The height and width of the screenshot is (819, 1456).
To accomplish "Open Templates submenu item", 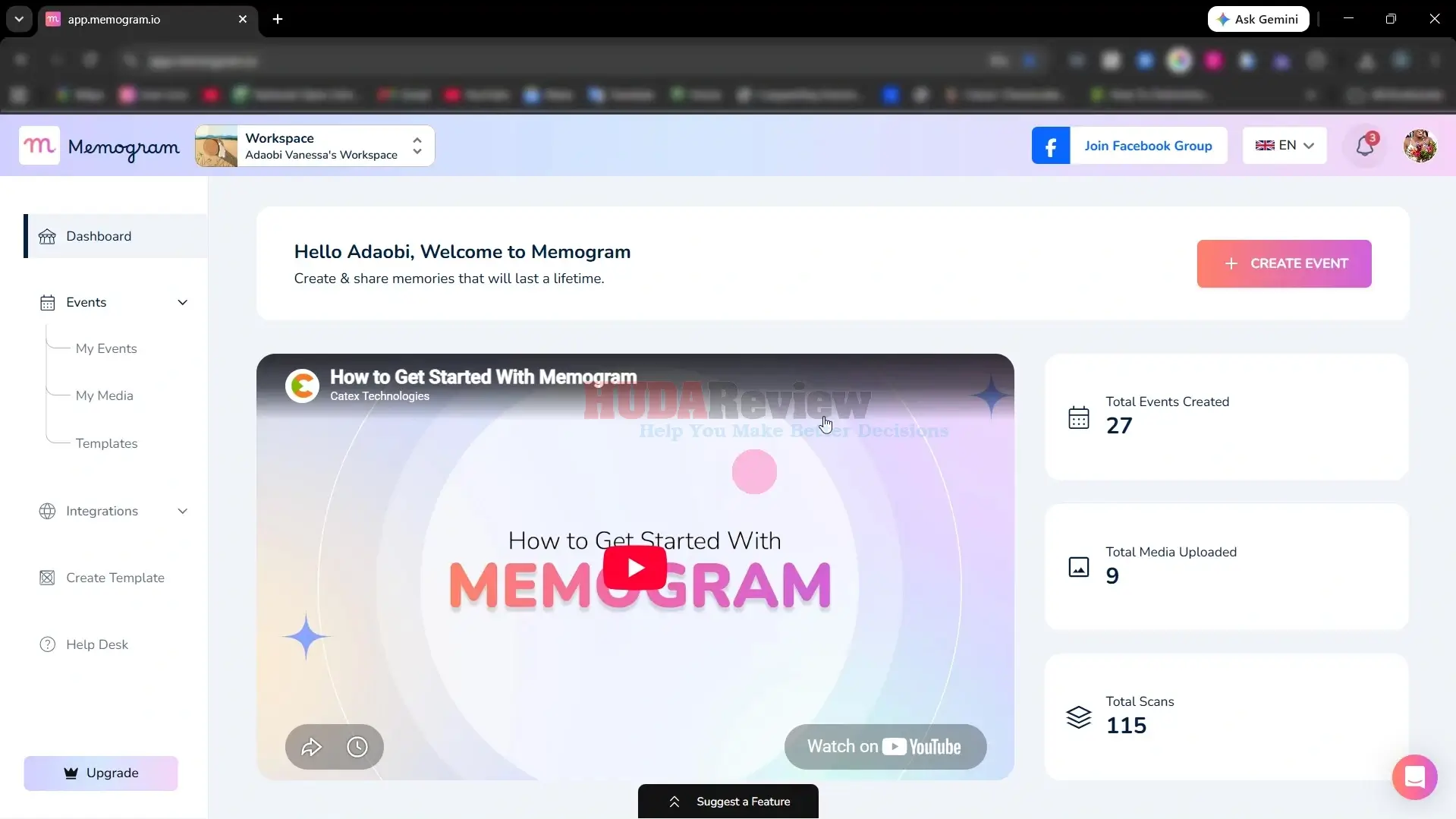I will (x=107, y=443).
